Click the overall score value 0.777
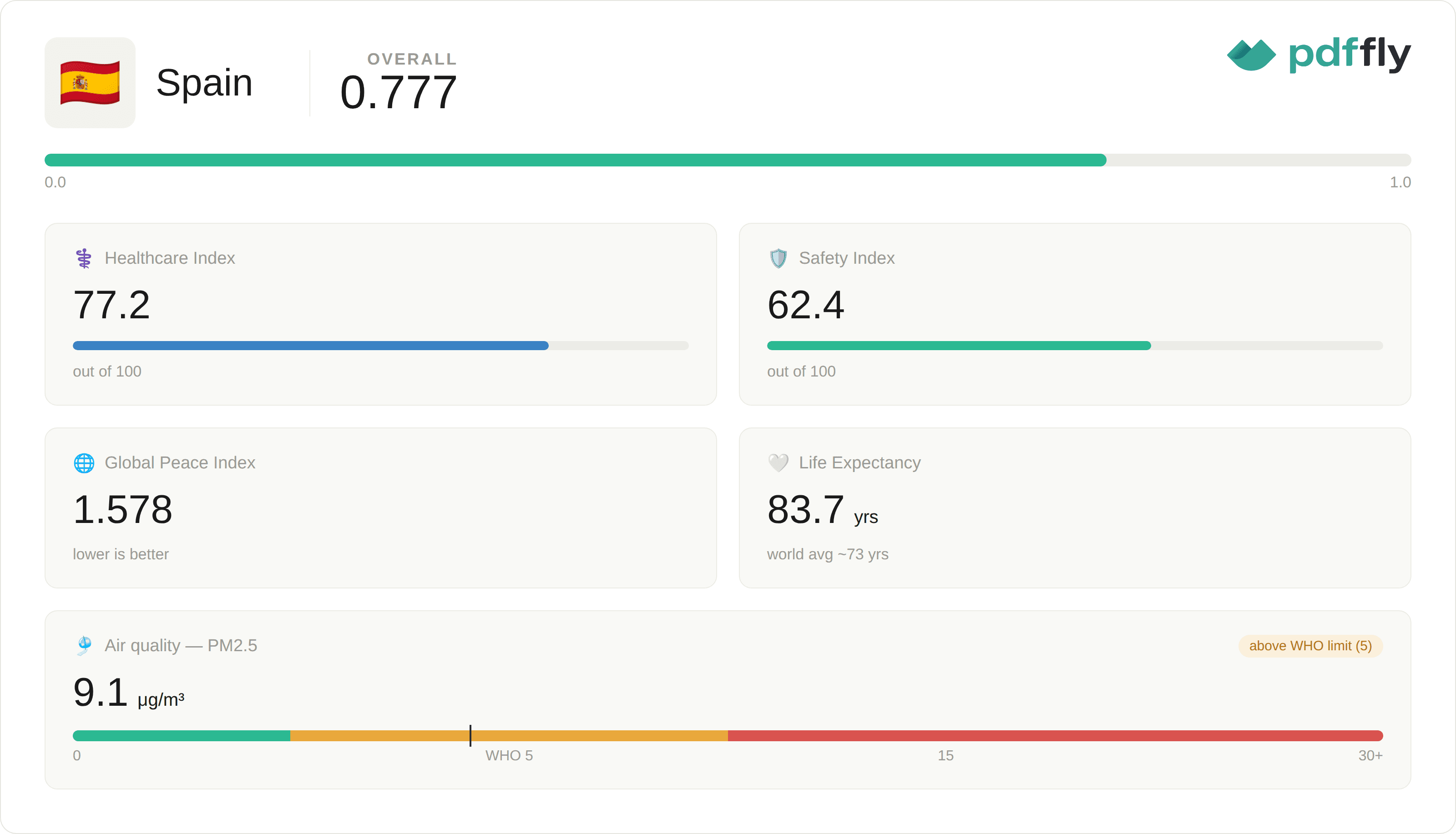The image size is (1456, 834). point(399,92)
